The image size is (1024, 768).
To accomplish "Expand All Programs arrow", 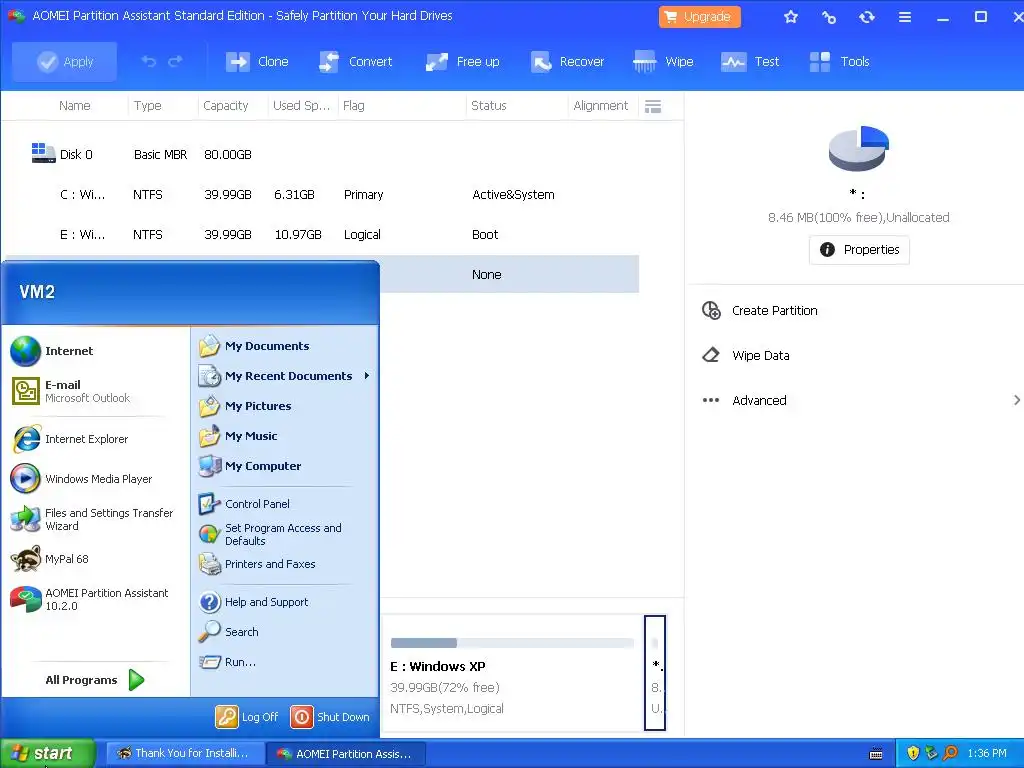I will click(x=136, y=680).
